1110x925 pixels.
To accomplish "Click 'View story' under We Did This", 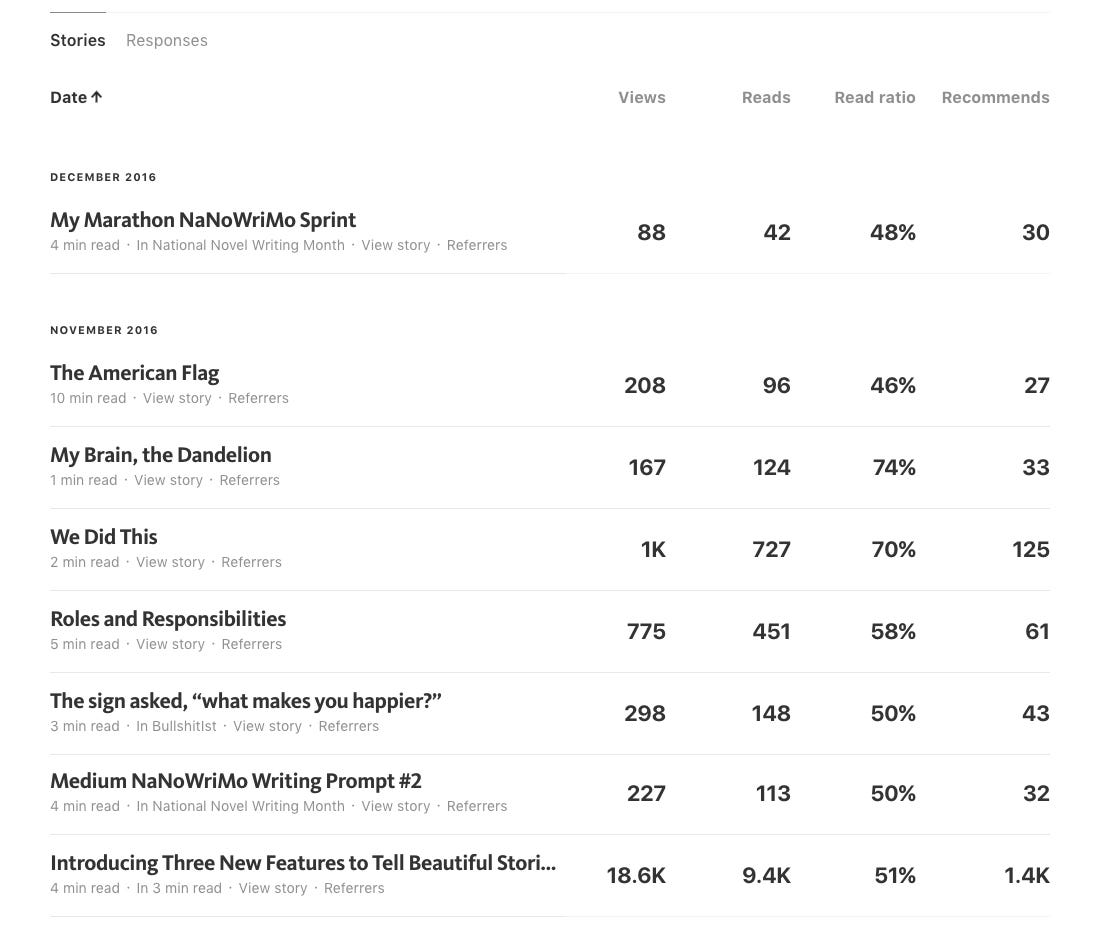I will point(170,562).
